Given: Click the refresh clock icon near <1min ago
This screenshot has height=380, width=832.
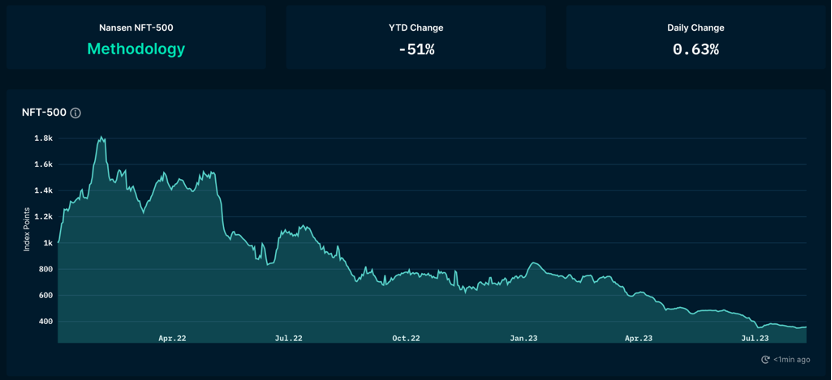Looking at the screenshot, I should (765, 360).
